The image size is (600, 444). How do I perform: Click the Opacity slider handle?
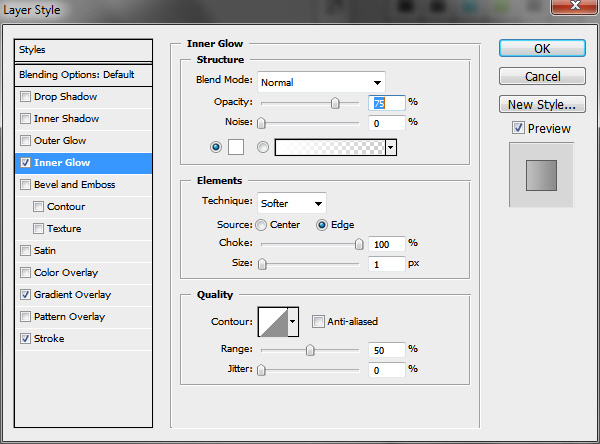pyautogui.click(x=335, y=103)
